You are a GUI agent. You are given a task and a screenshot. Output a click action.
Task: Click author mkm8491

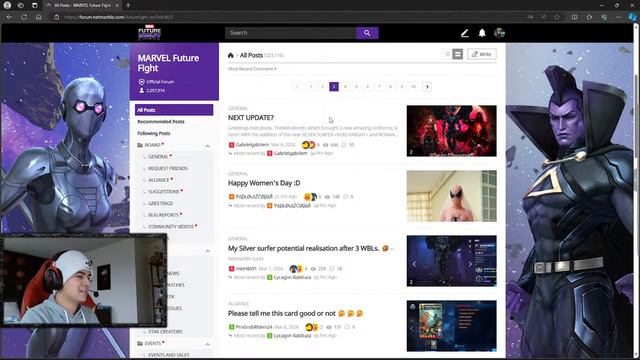click(x=246, y=269)
